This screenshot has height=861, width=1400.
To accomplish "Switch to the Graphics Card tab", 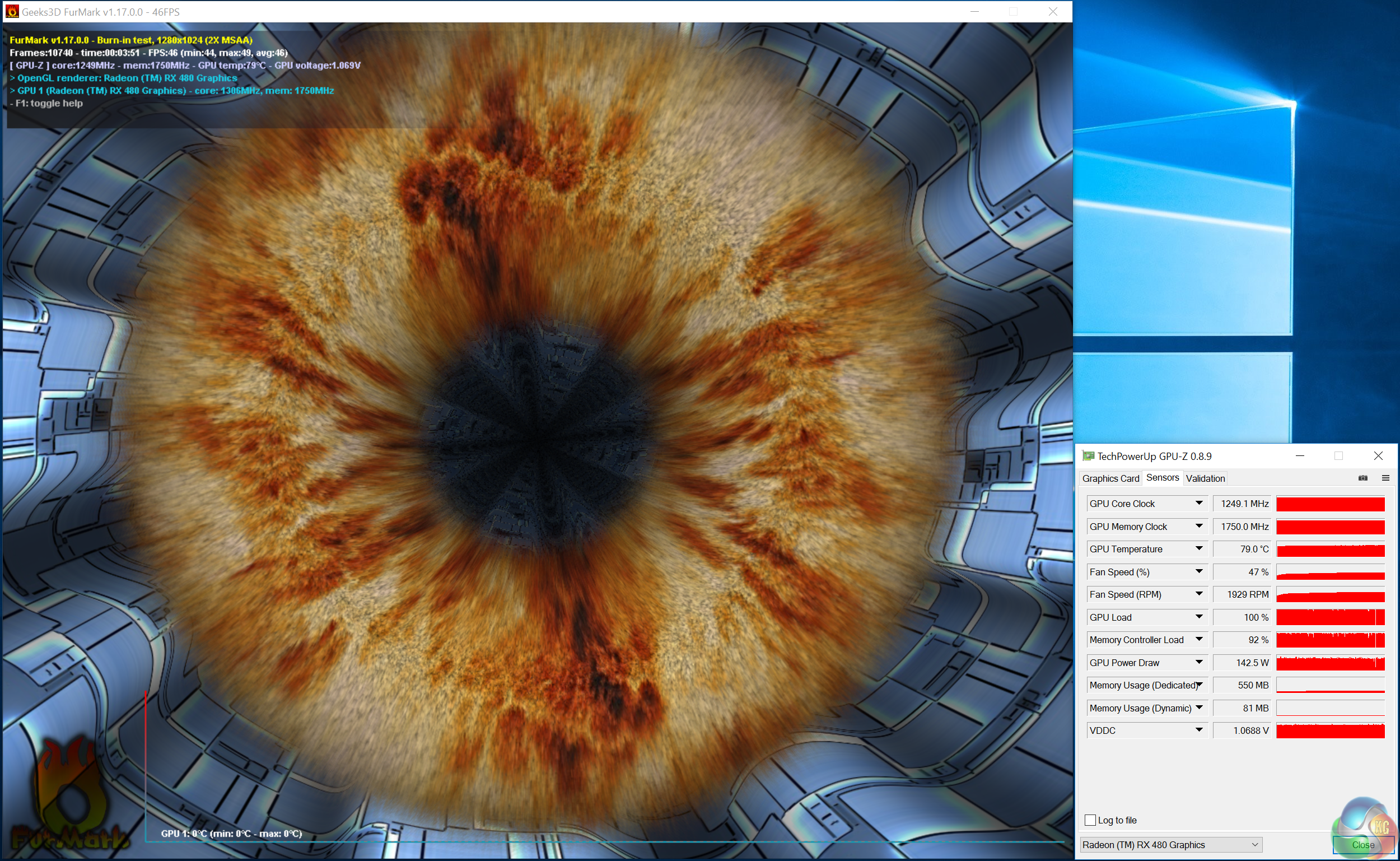I will [1110, 478].
